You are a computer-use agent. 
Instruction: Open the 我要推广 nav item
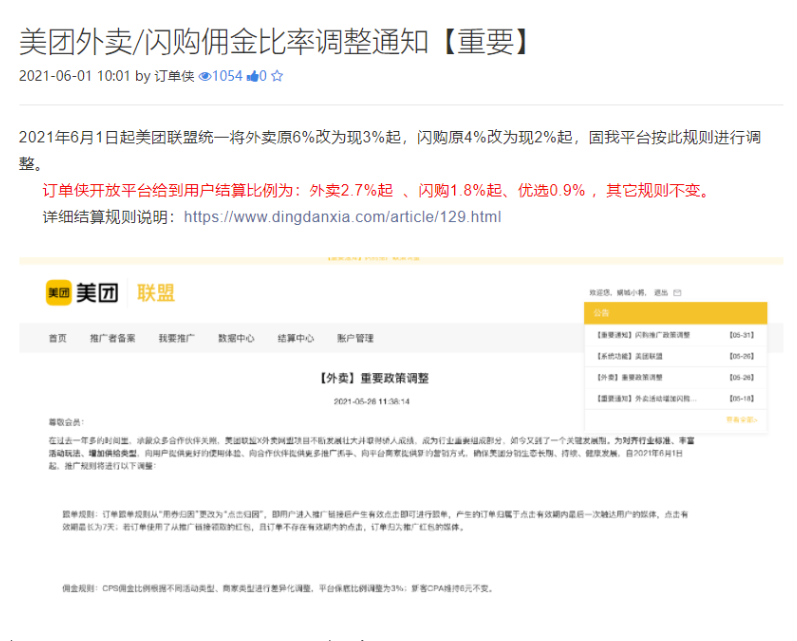tap(176, 338)
